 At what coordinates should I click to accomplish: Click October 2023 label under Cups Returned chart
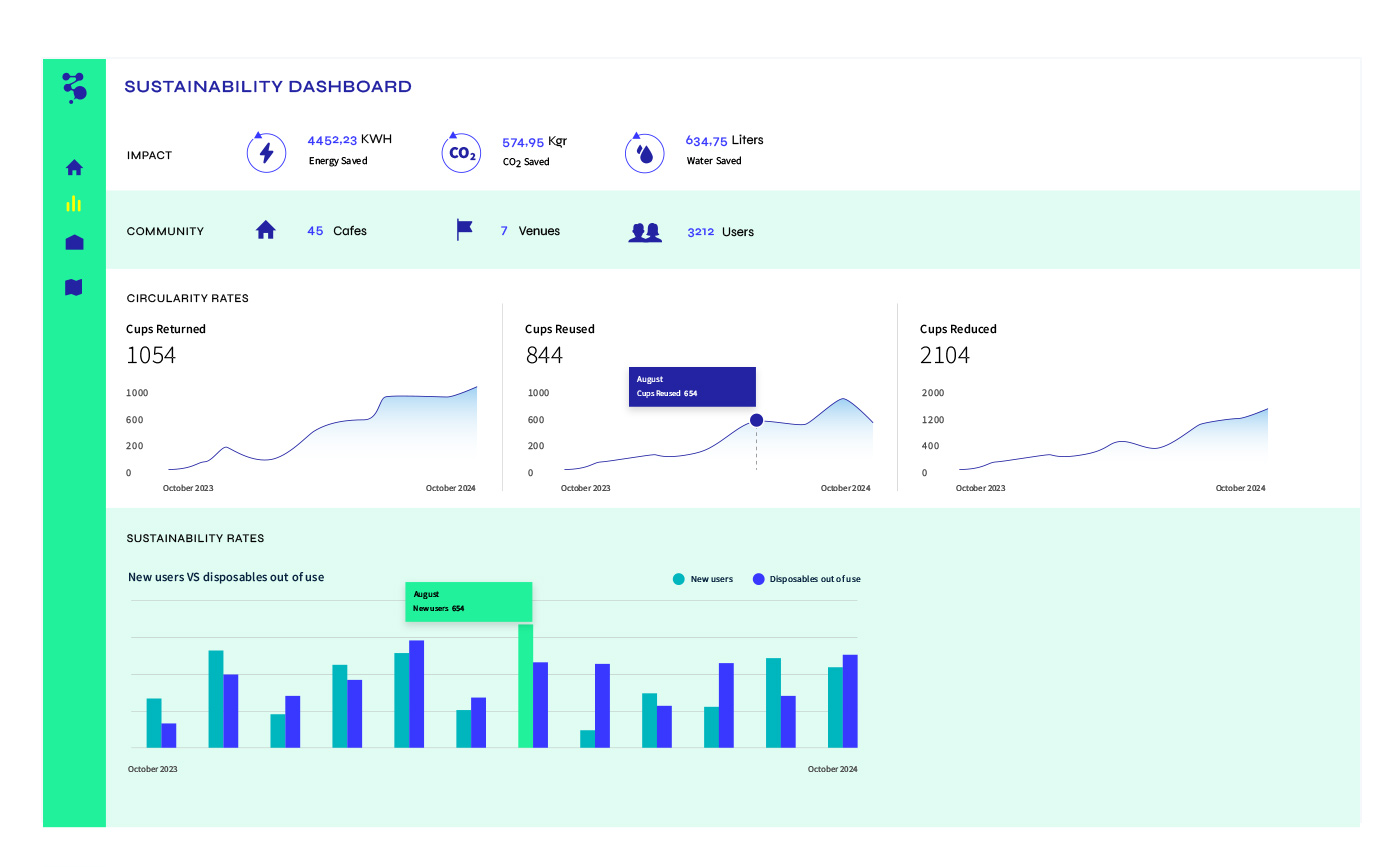pos(188,488)
